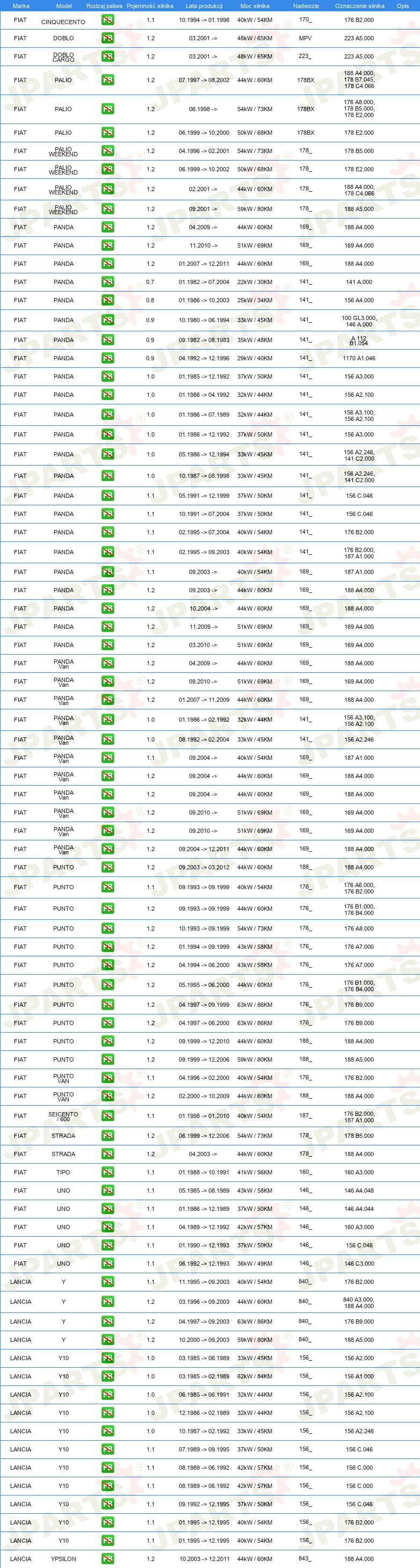Select fuel icon for PANDA Van 08.1992 -> 02.2004
This screenshot has height=1568, width=420.
108,739
